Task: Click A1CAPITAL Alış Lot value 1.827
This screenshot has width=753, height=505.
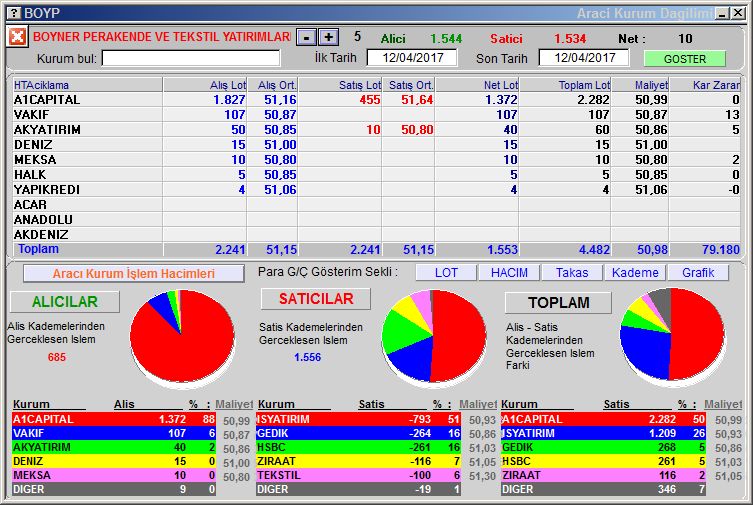Action: coord(229,100)
